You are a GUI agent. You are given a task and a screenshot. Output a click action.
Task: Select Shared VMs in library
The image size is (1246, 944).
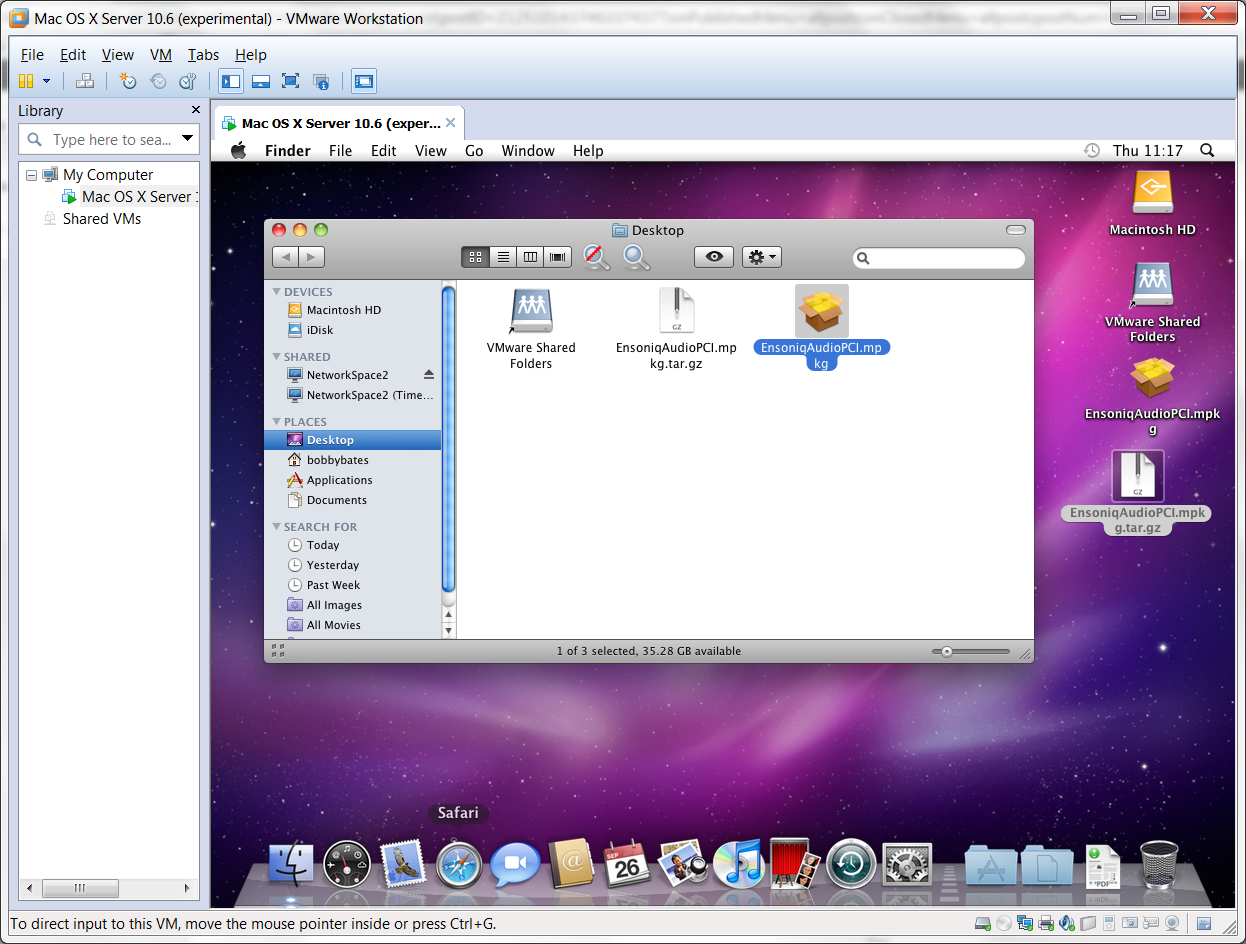pos(92,219)
